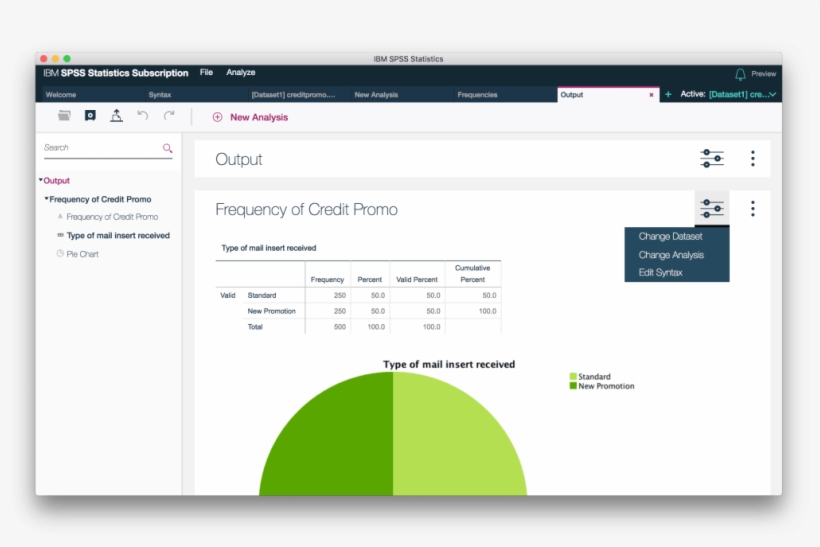The image size is (820, 547).
Task: Click sliders icon beside Frequency of Credit Promo
Action: [712, 209]
